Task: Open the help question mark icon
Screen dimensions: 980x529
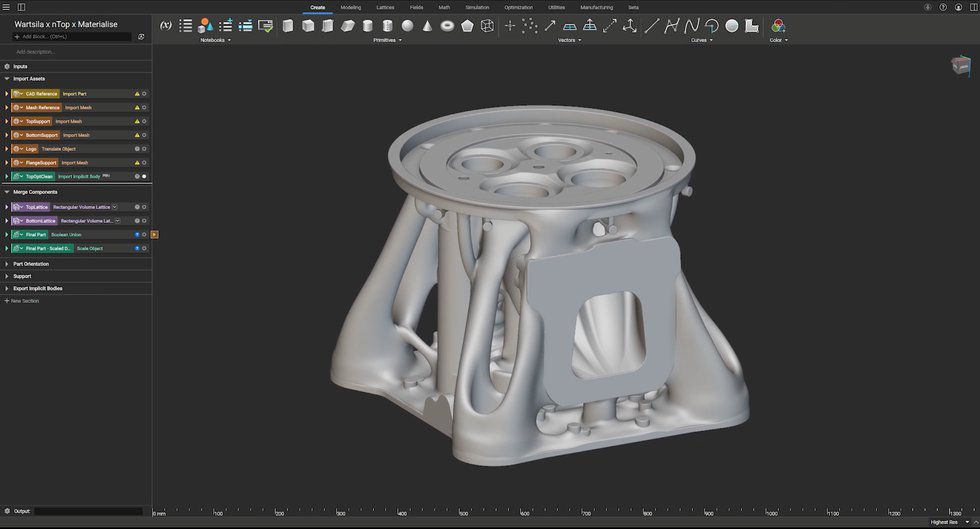Action: (943, 7)
